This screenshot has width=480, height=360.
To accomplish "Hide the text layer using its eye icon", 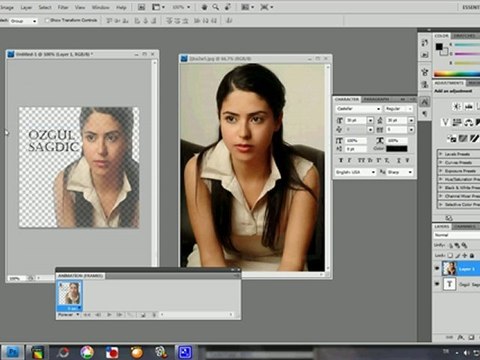I will click(437, 284).
